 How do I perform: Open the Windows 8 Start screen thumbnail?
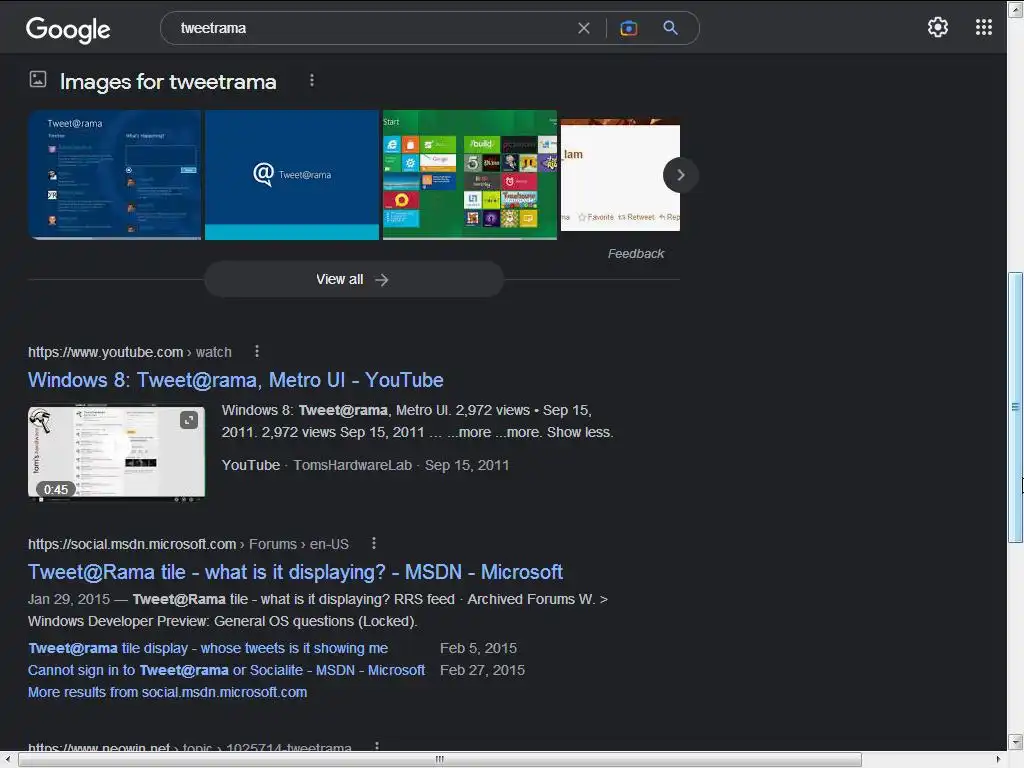coord(470,175)
